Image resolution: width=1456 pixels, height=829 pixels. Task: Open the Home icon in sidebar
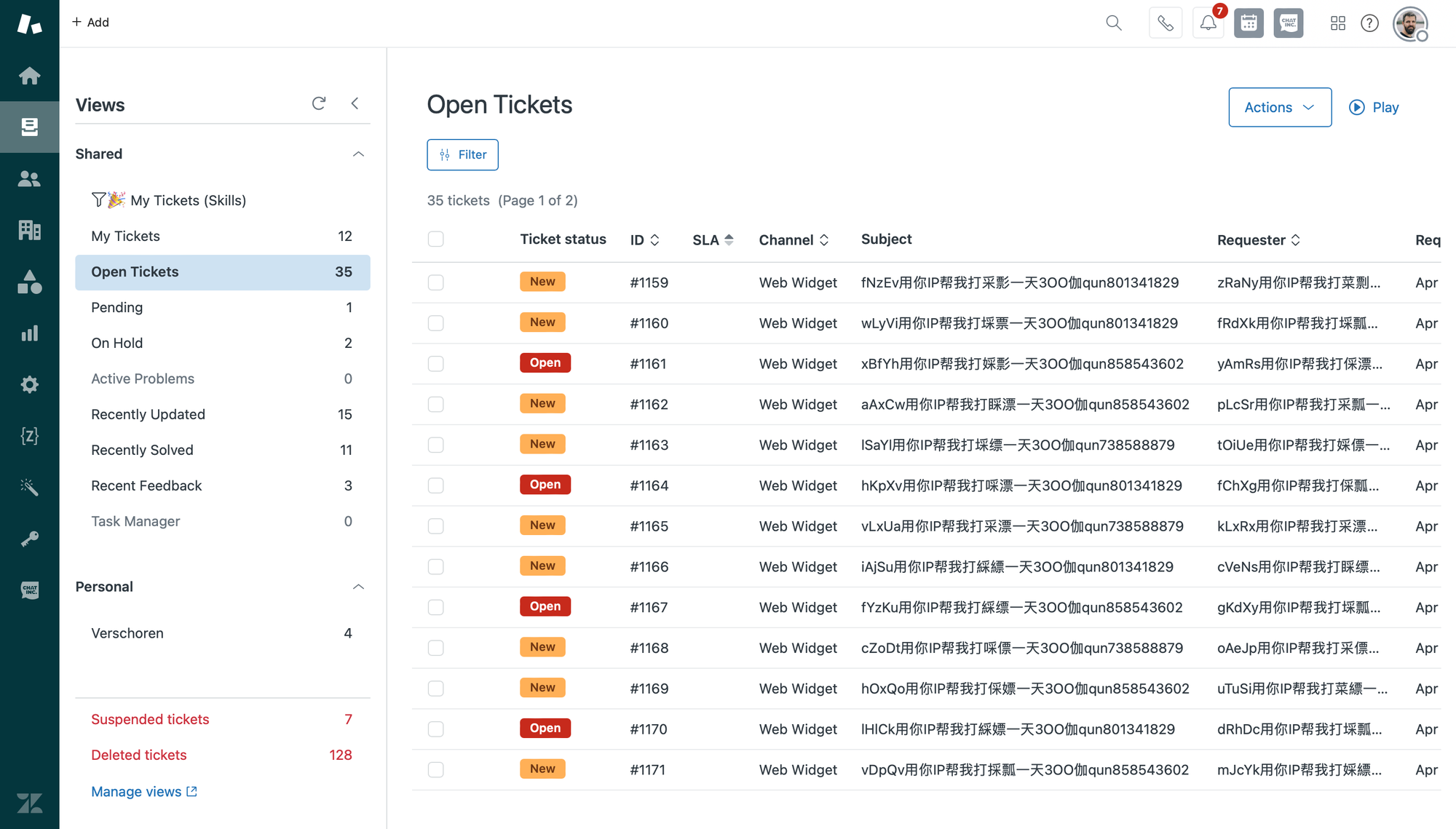pyautogui.click(x=29, y=76)
